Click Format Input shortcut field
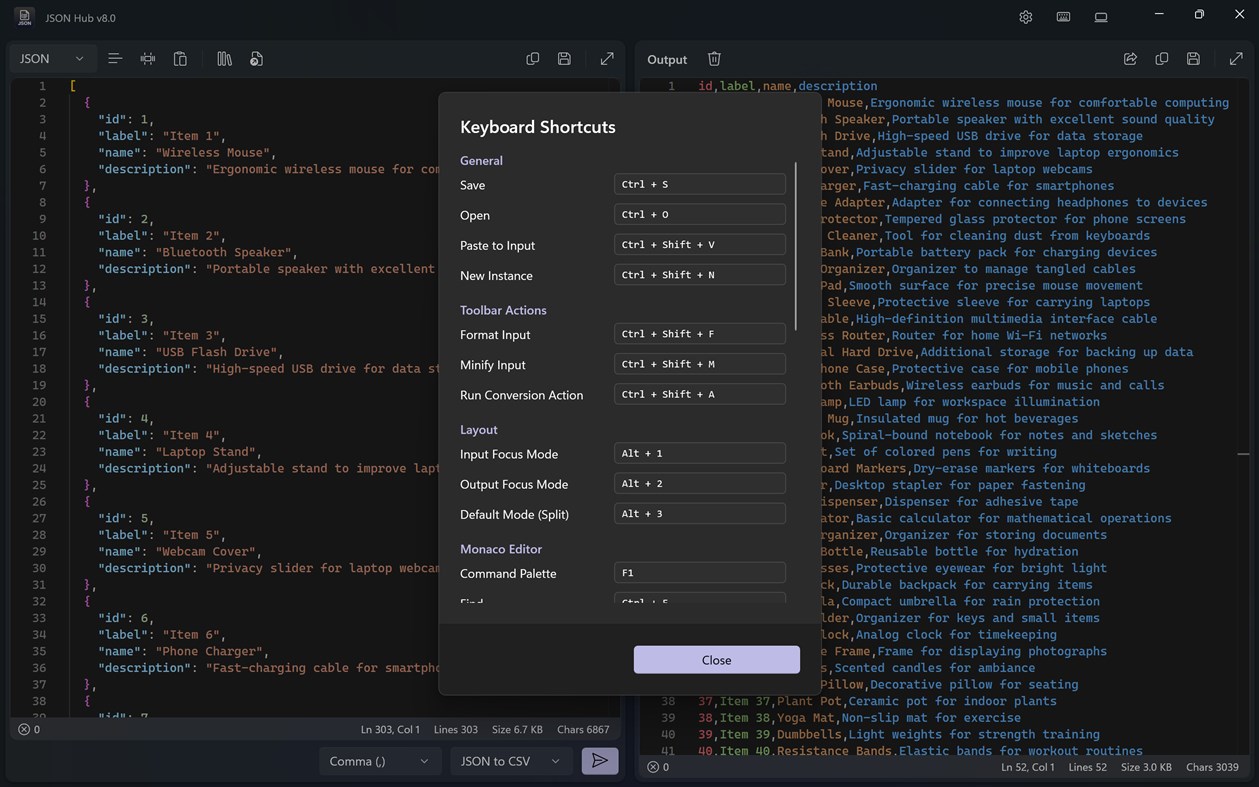This screenshot has height=787, width=1259. (700, 334)
